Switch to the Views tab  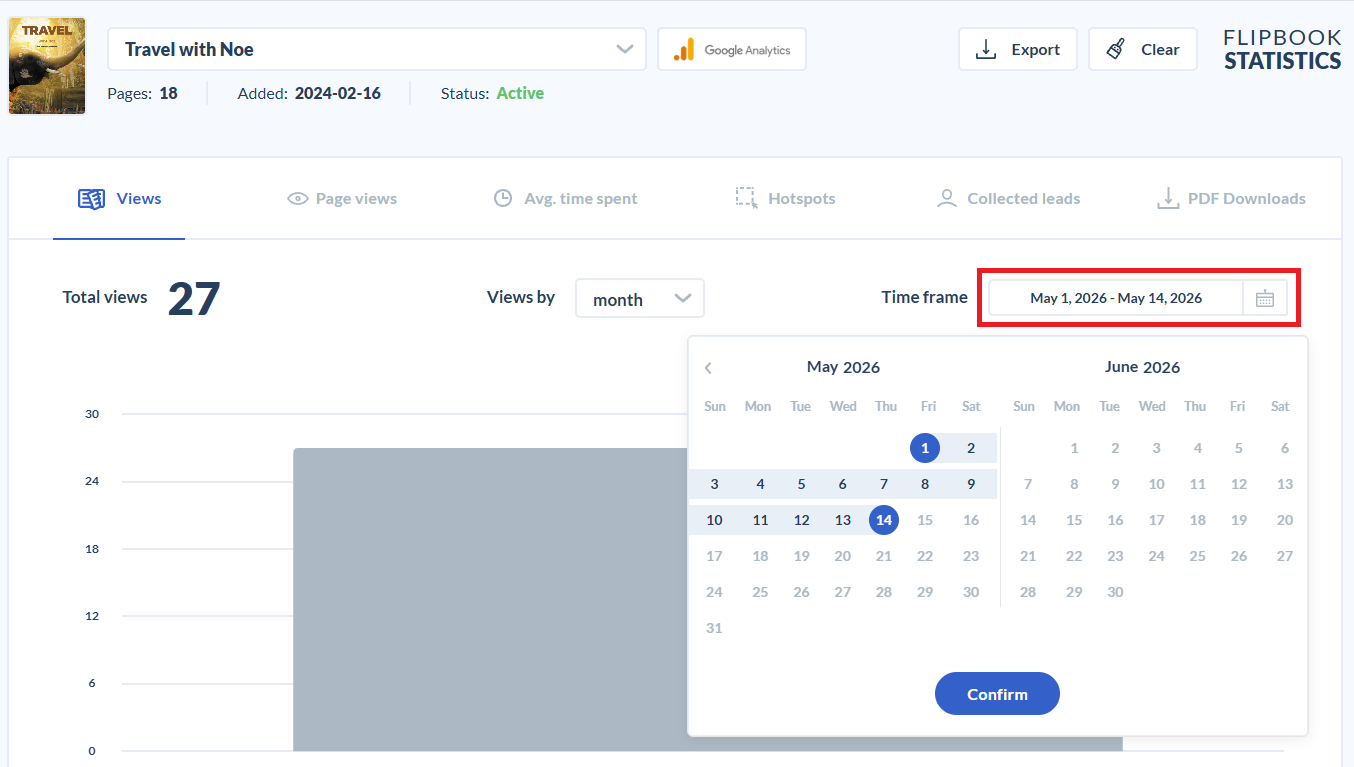click(119, 198)
